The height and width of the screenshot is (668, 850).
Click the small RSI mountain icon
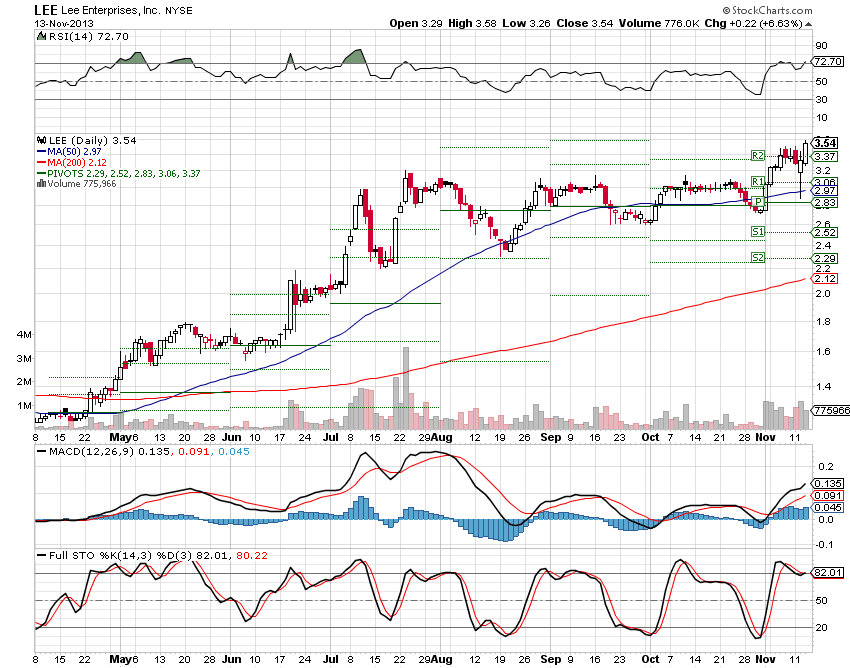42,36
